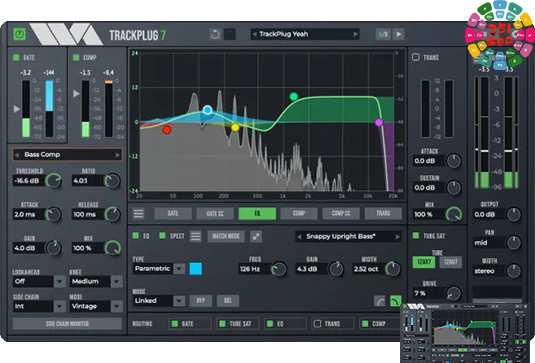Open the EQ section list menu icon
The height and width of the screenshot is (363, 535).
pyautogui.click(x=196, y=236)
